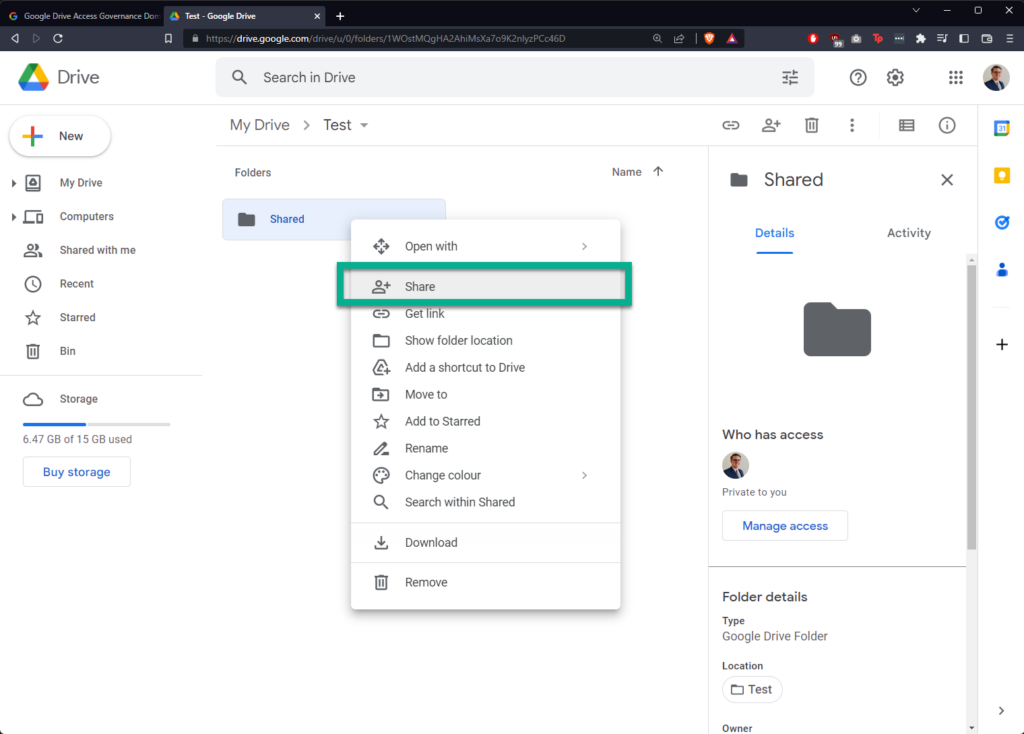Open Google Contacts side panel
Image resolution: width=1024 pixels, height=734 pixels.
point(1001,269)
